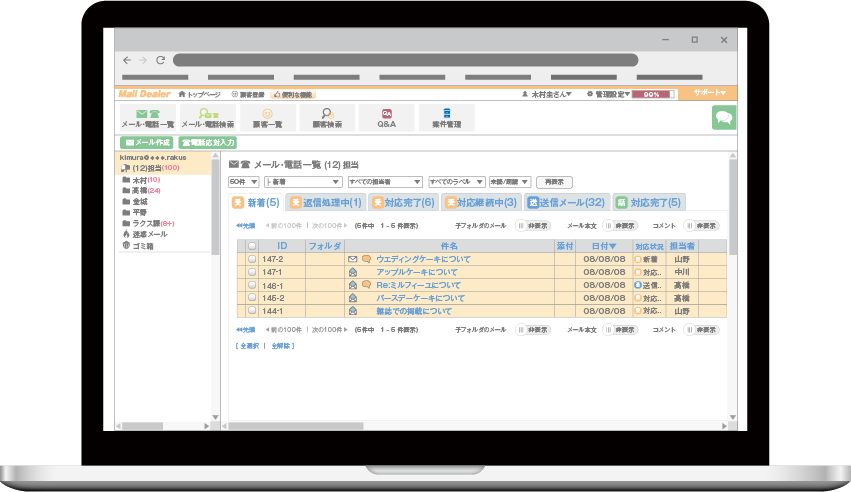Click the browser reload icon
Viewport: 851px width, 492px height.
coord(161,60)
